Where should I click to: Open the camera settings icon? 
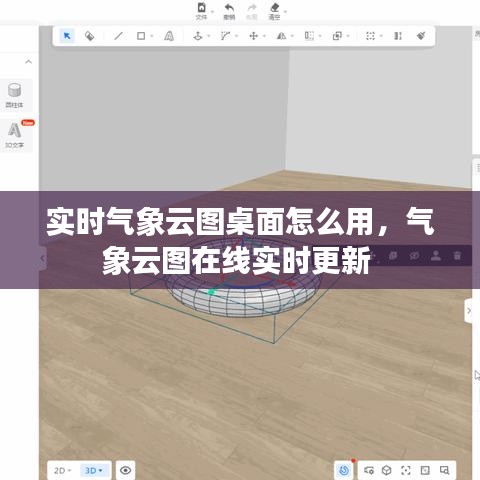point(368,470)
